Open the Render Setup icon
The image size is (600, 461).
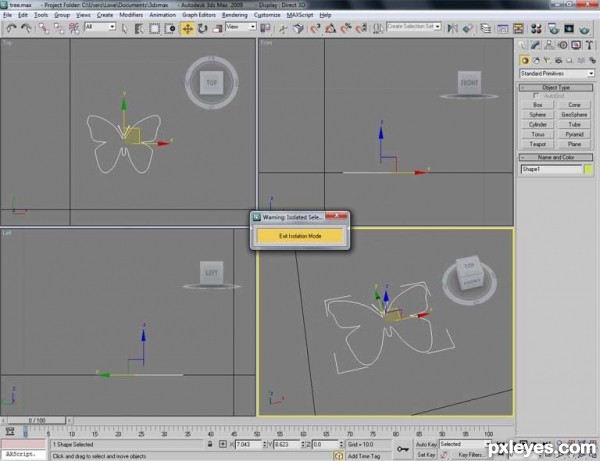553,28
